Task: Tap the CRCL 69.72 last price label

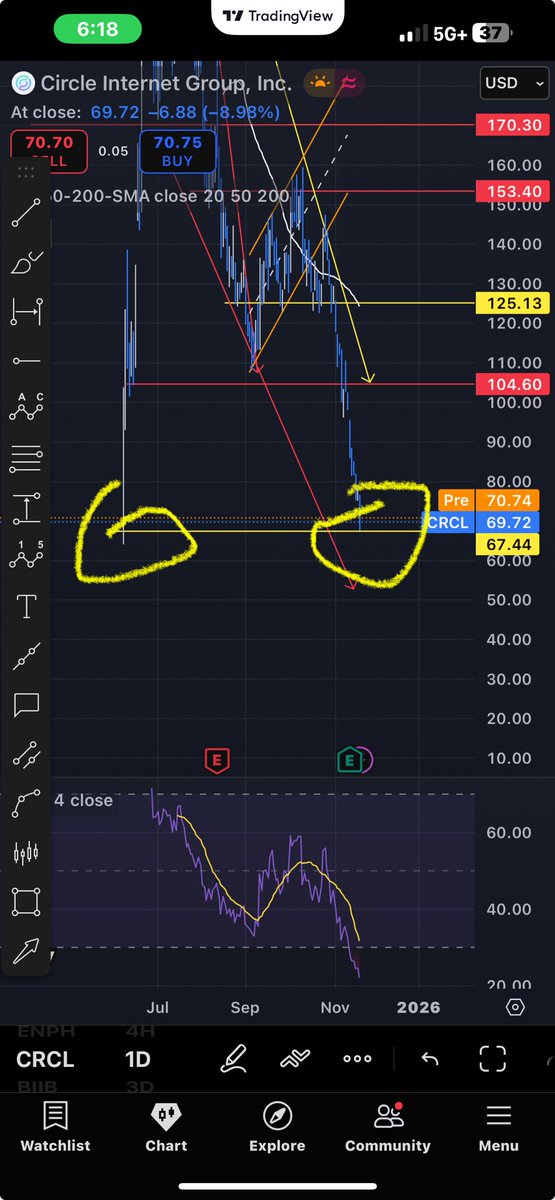Action: tap(482, 522)
